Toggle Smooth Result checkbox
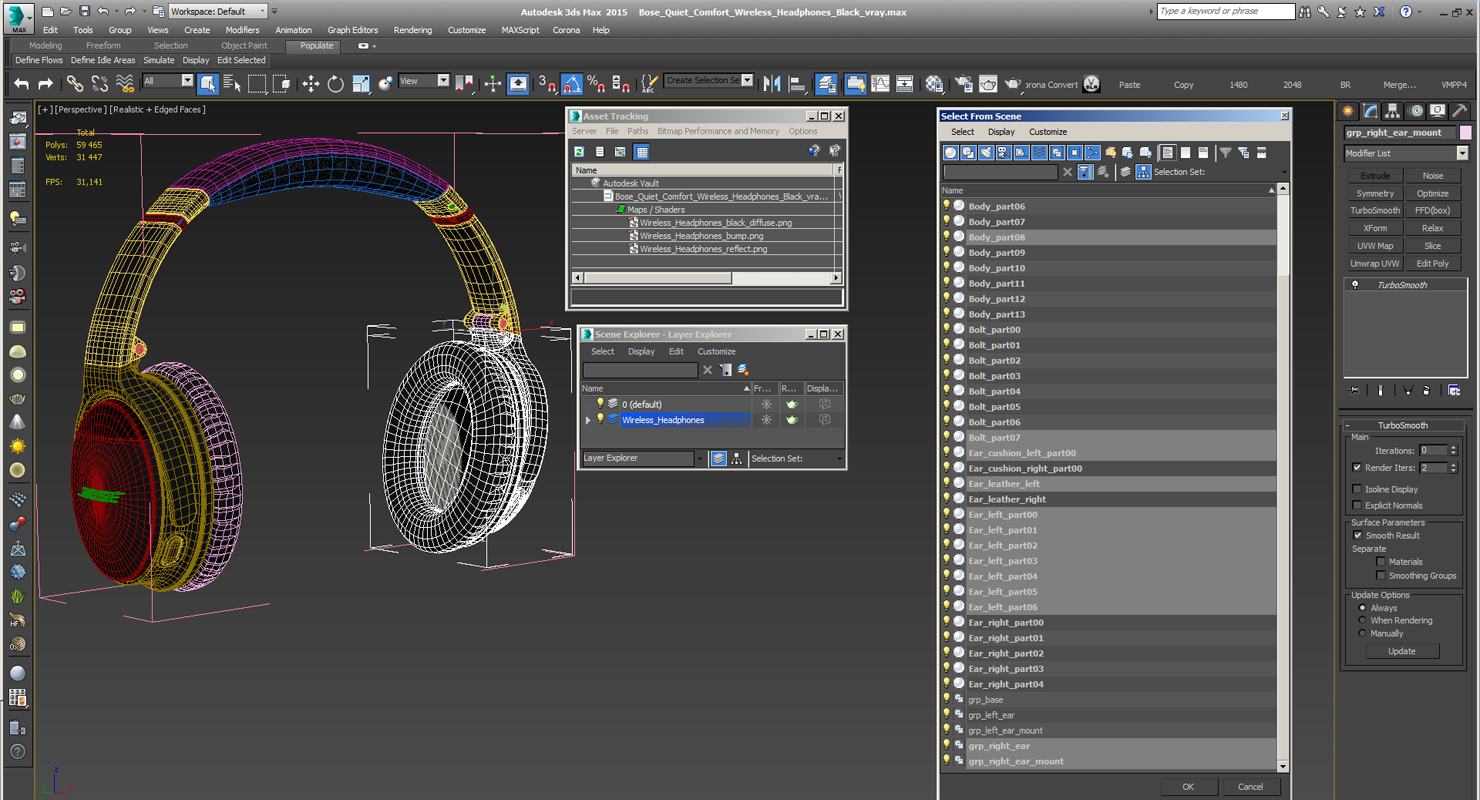The height and width of the screenshot is (800, 1480). coord(1357,535)
